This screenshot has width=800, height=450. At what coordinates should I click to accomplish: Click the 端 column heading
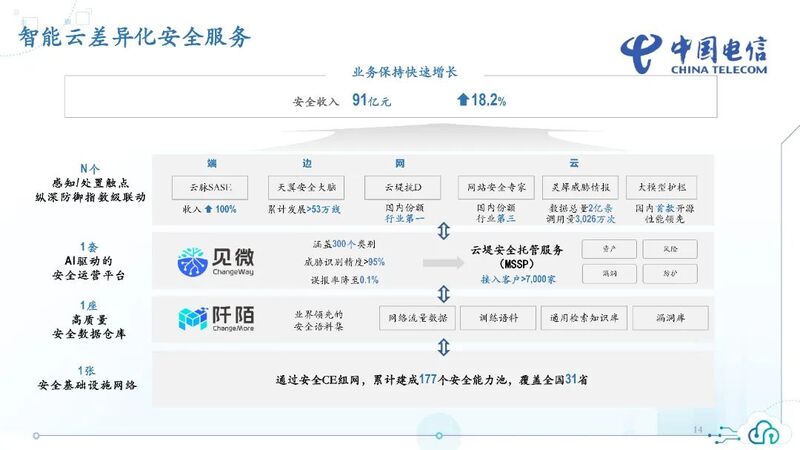(x=212, y=163)
